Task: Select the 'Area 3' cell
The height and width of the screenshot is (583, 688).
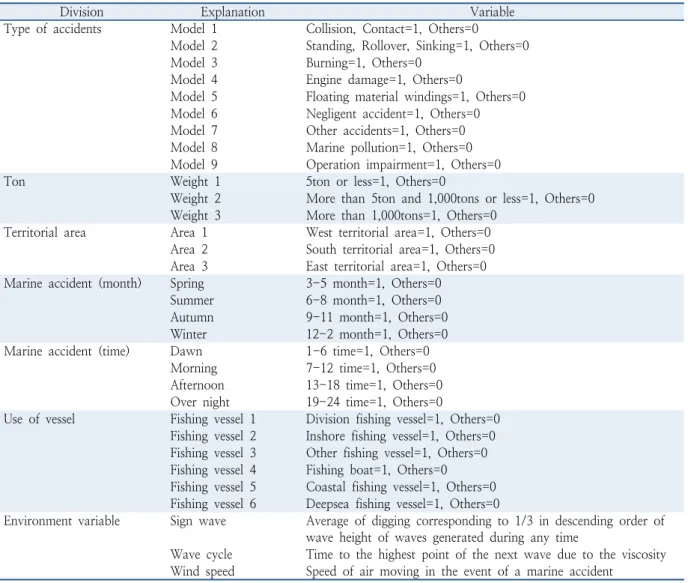Action: (189, 266)
